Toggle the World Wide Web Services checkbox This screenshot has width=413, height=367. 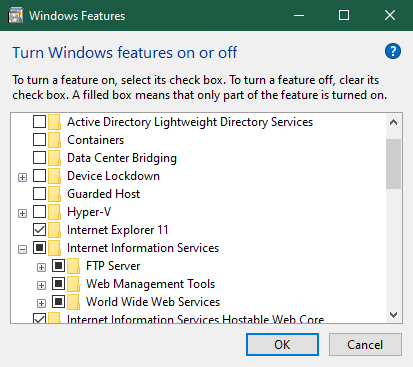tap(58, 302)
